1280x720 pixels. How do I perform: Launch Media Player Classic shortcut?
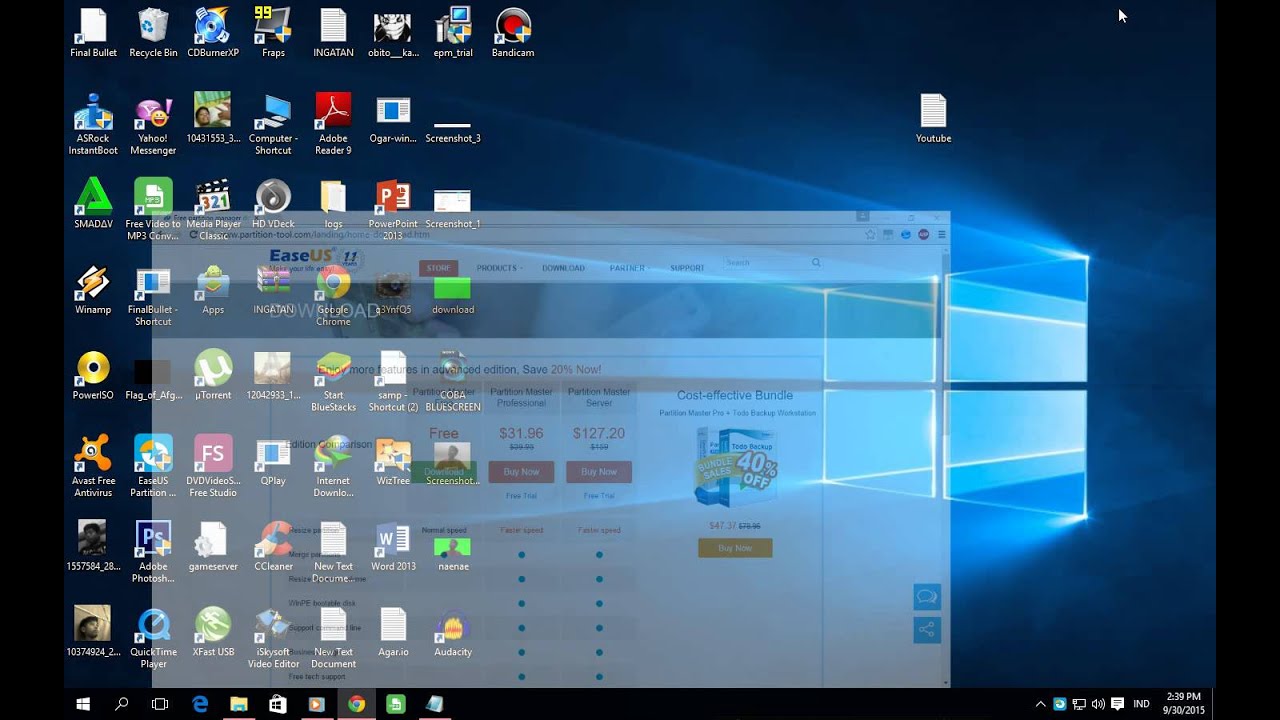pos(213,210)
